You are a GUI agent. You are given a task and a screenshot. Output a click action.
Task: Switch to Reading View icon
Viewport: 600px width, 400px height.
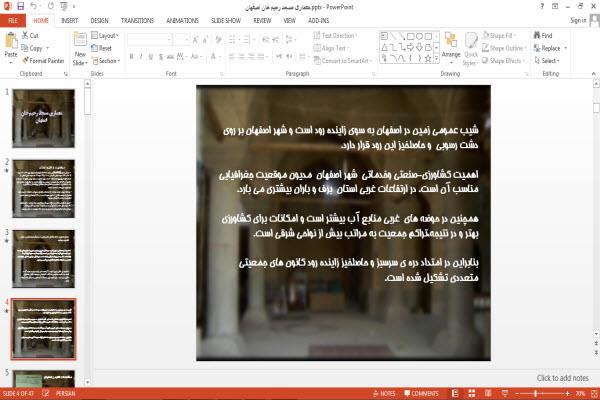(488, 393)
